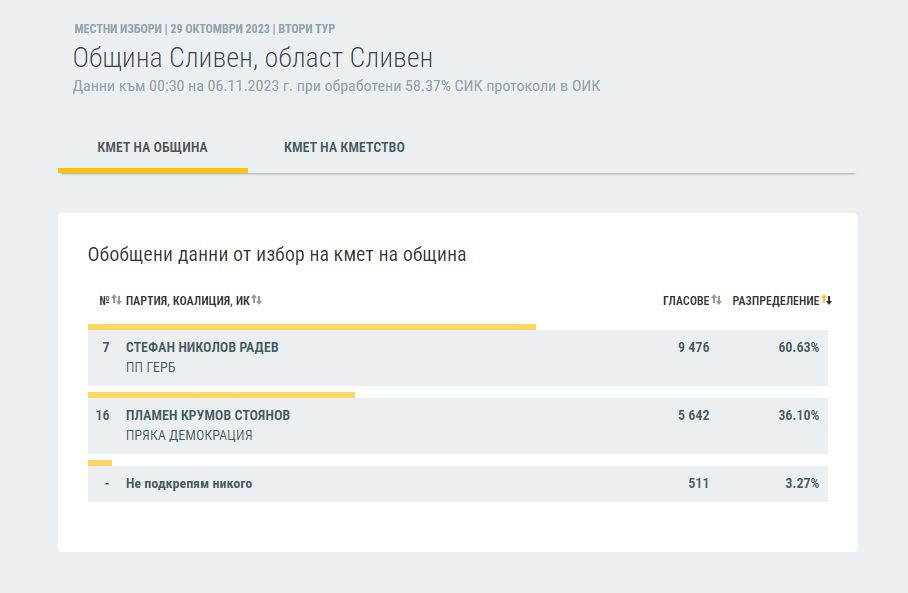Click the sort arrows beside the № column
908x593 pixels.
pyautogui.click(x=116, y=299)
